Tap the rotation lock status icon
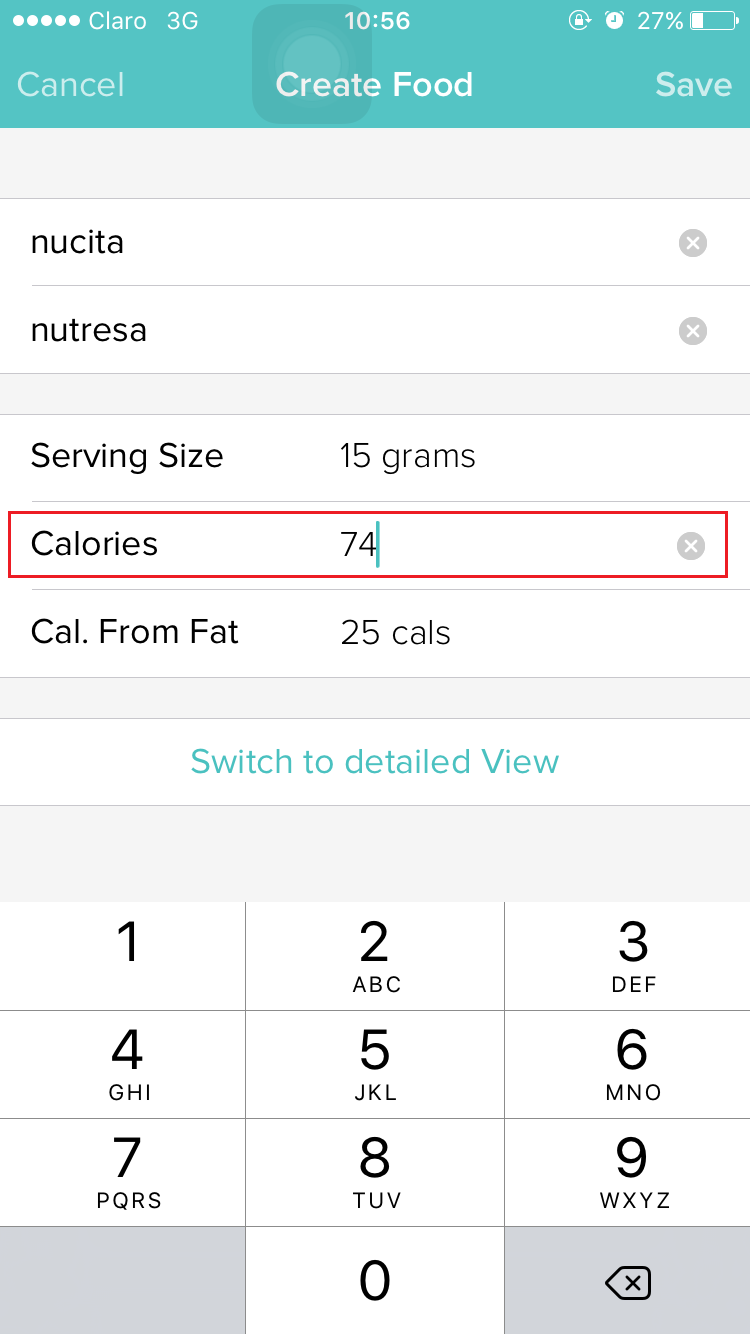Viewport: 750px width, 1334px height. pos(579,21)
